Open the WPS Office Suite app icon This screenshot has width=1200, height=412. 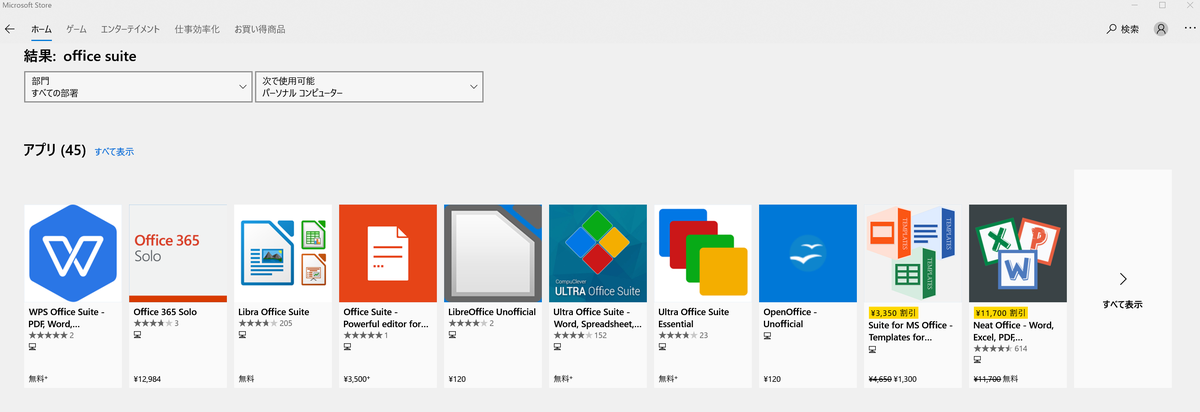pos(73,253)
